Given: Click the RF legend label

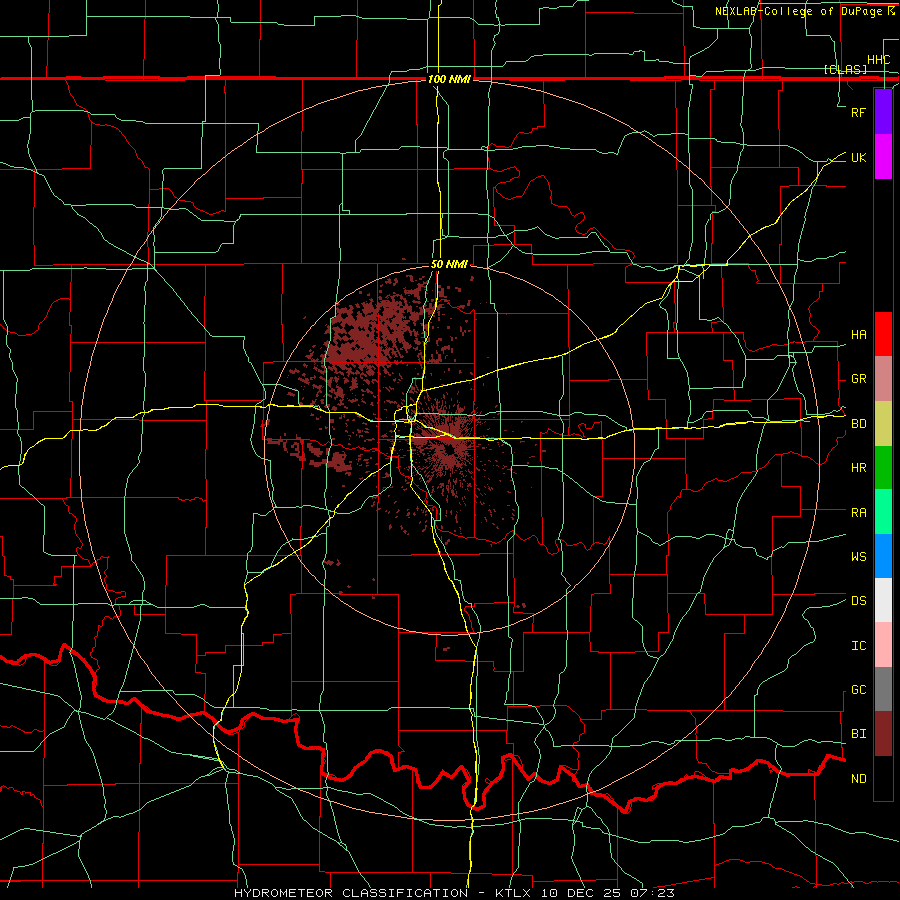Looking at the screenshot, I should pos(858,112).
